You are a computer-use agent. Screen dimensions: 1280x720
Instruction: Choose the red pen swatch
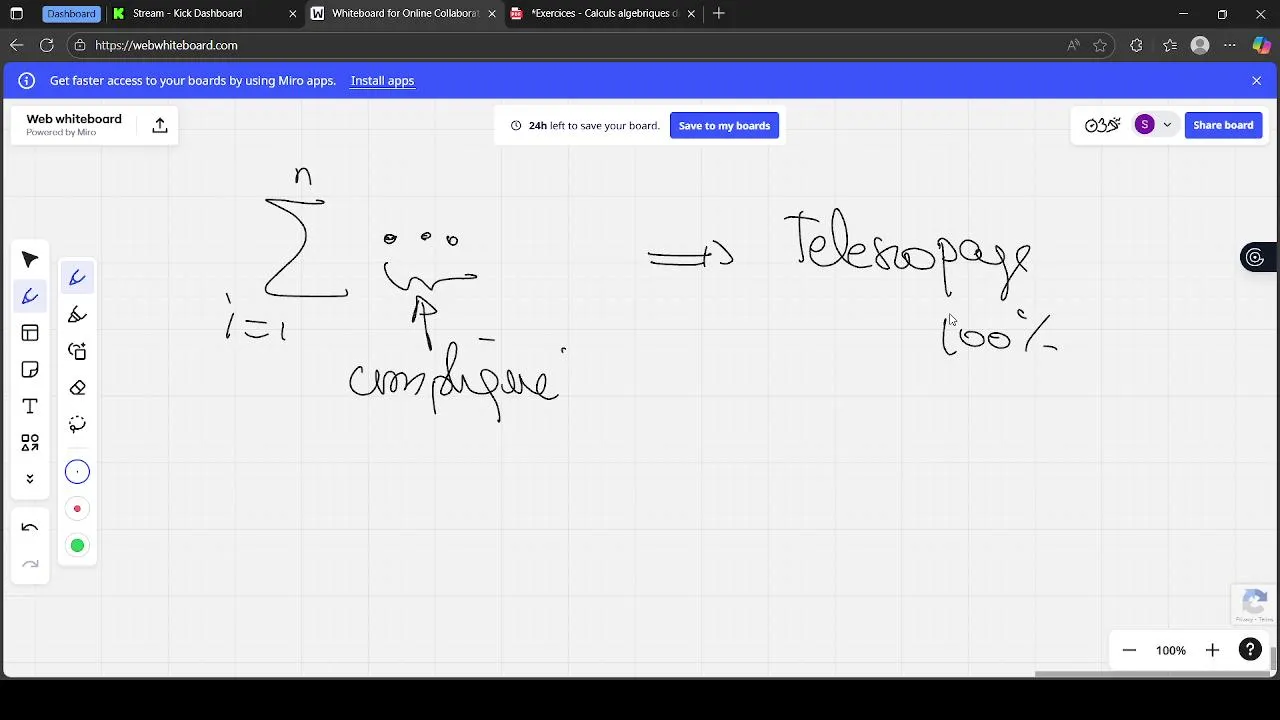(x=77, y=509)
